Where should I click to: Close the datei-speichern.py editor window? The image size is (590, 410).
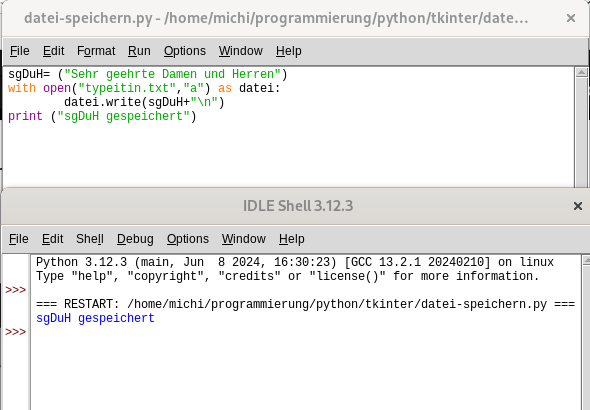click(x=571, y=18)
